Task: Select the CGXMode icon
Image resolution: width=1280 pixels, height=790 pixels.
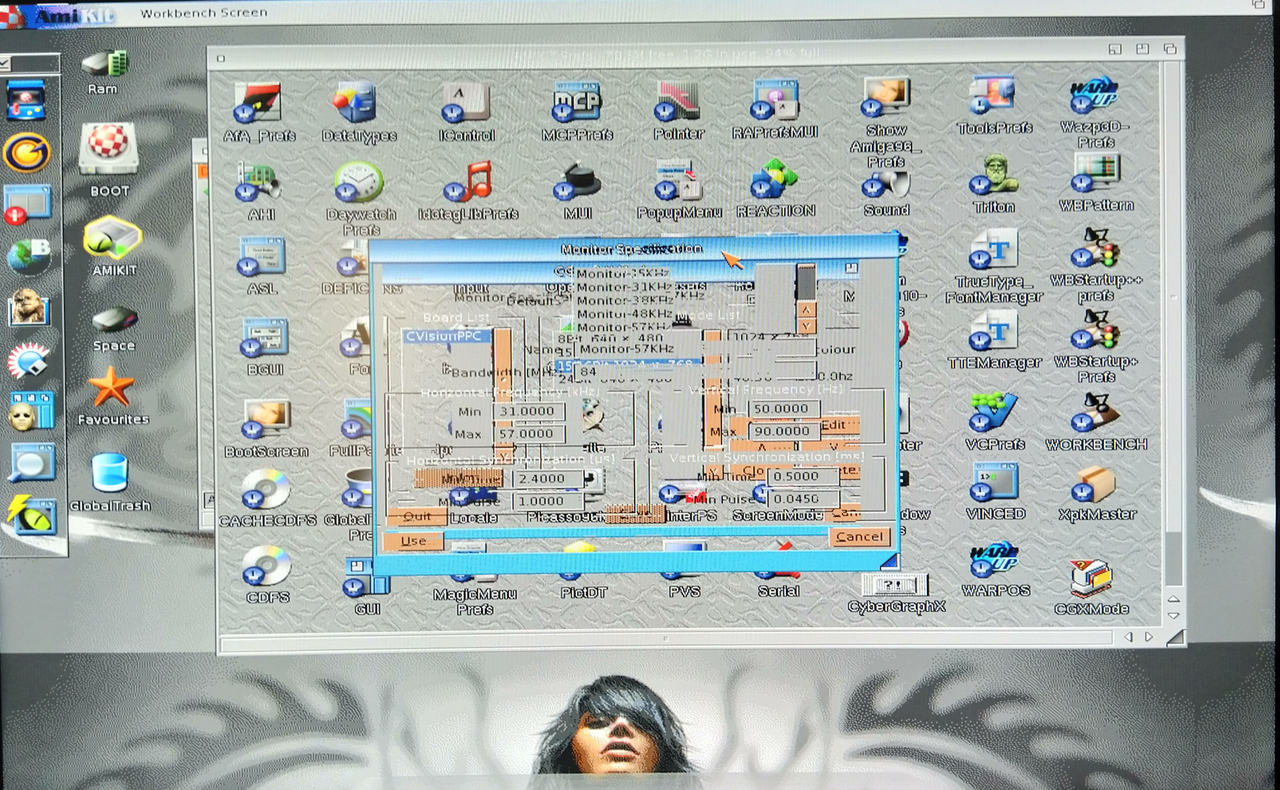Action: (x=1090, y=578)
